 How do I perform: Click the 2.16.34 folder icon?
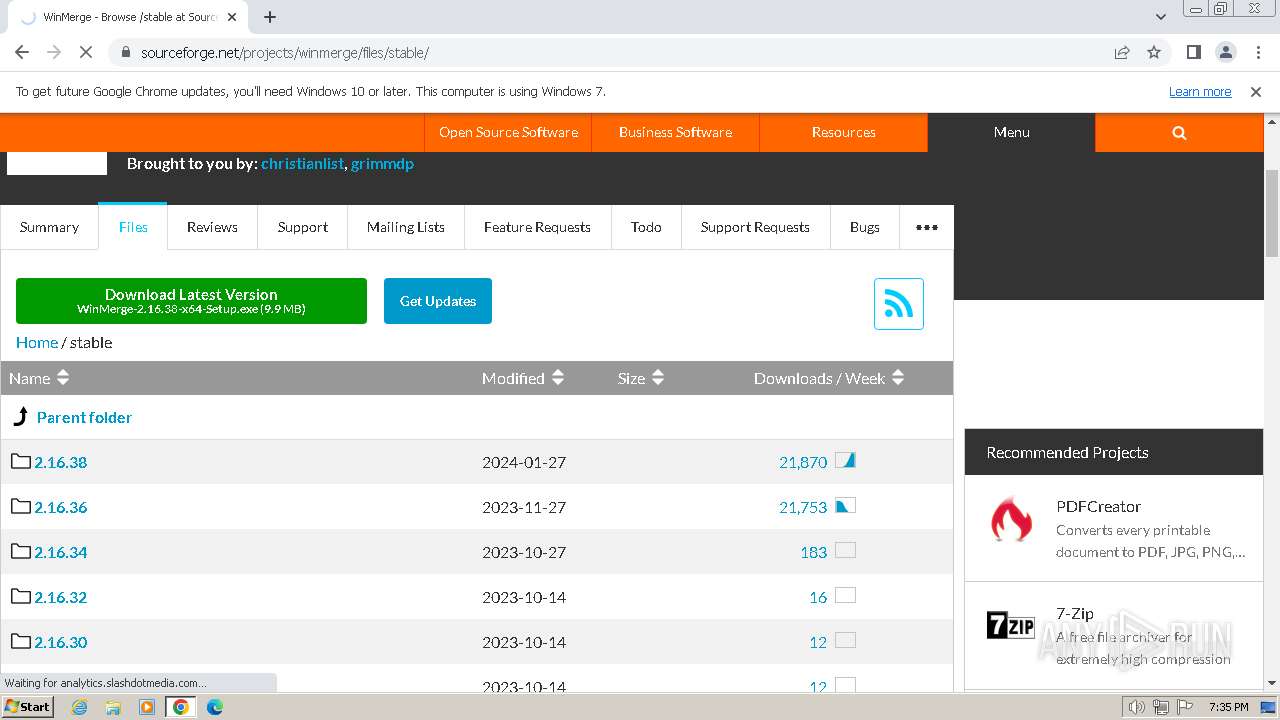pyautogui.click(x=21, y=551)
